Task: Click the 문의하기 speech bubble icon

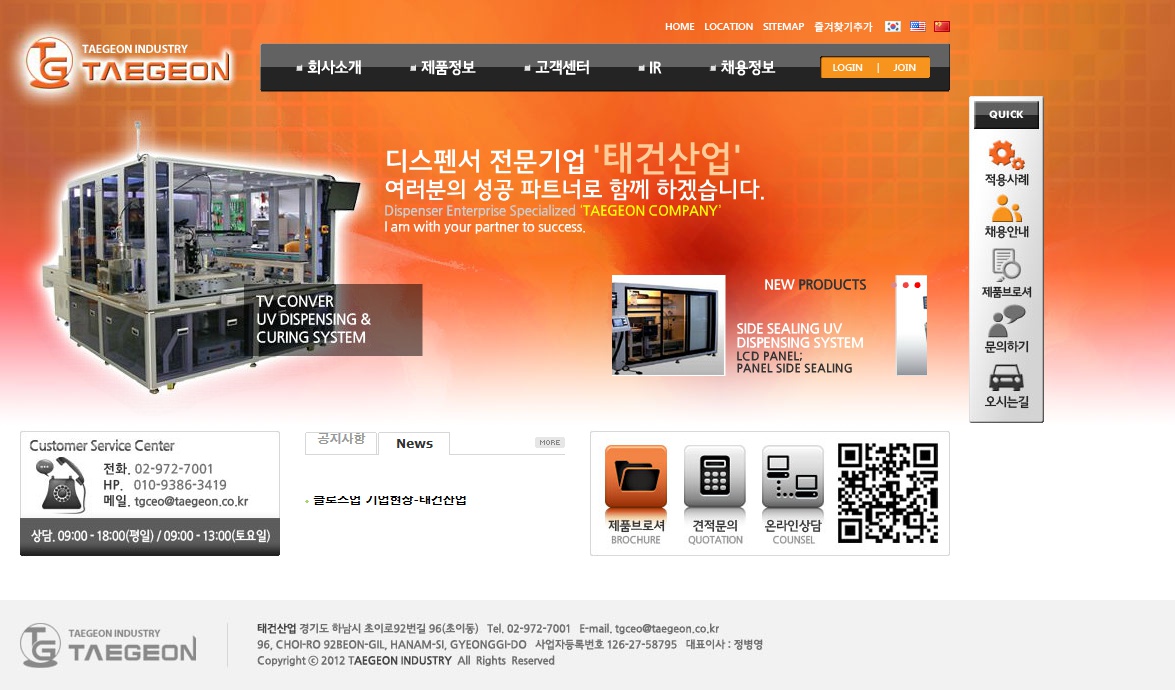Action: pyautogui.click(x=1006, y=322)
